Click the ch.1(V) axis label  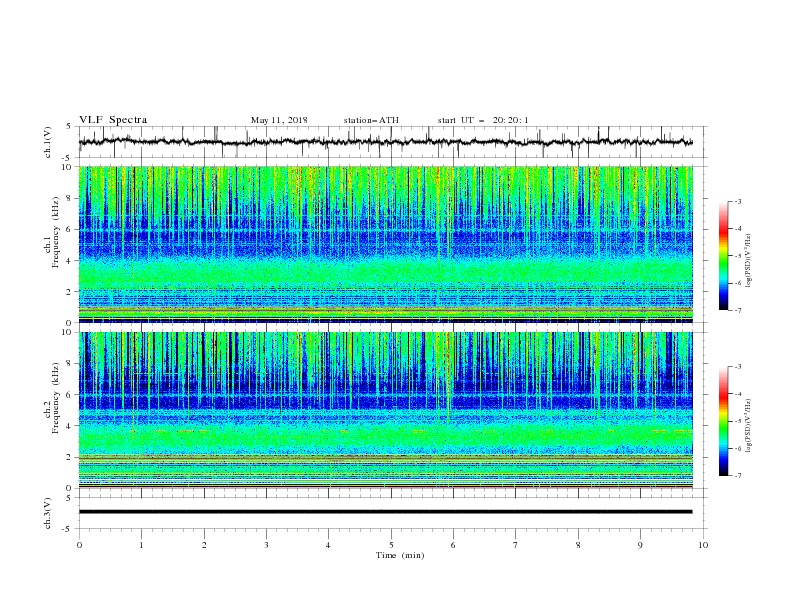point(48,142)
